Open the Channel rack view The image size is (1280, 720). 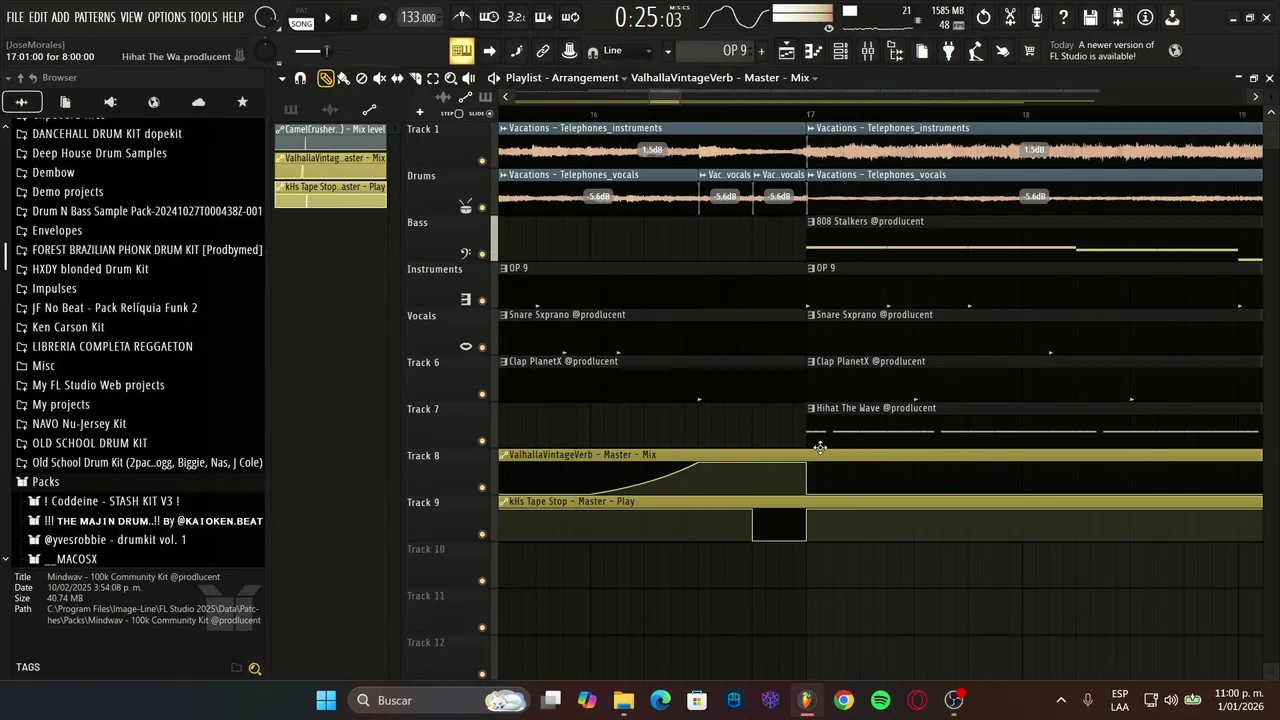pyautogui.click(x=841, y=51)
